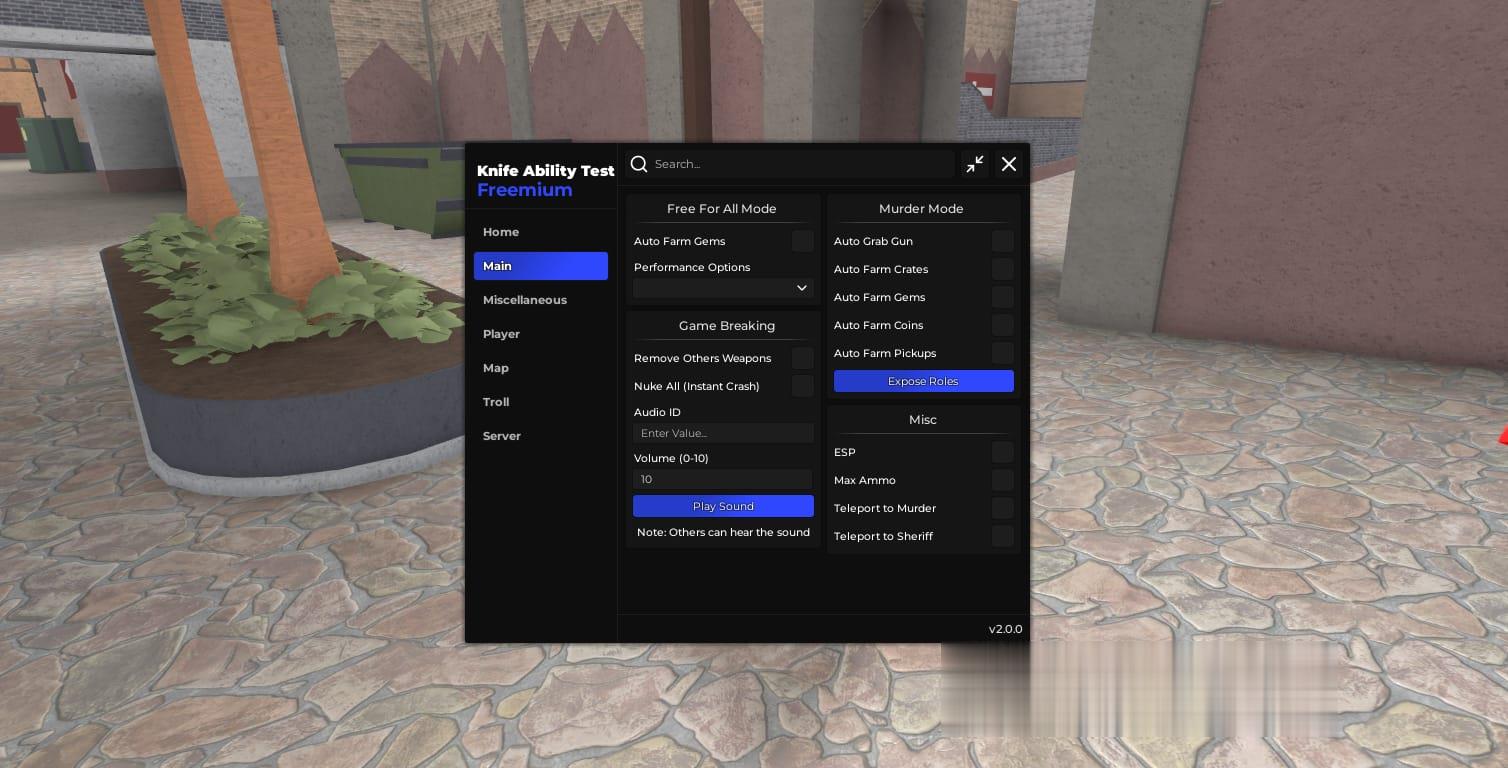Open the Miscellaneous tab in sidebar

[525, 300]
